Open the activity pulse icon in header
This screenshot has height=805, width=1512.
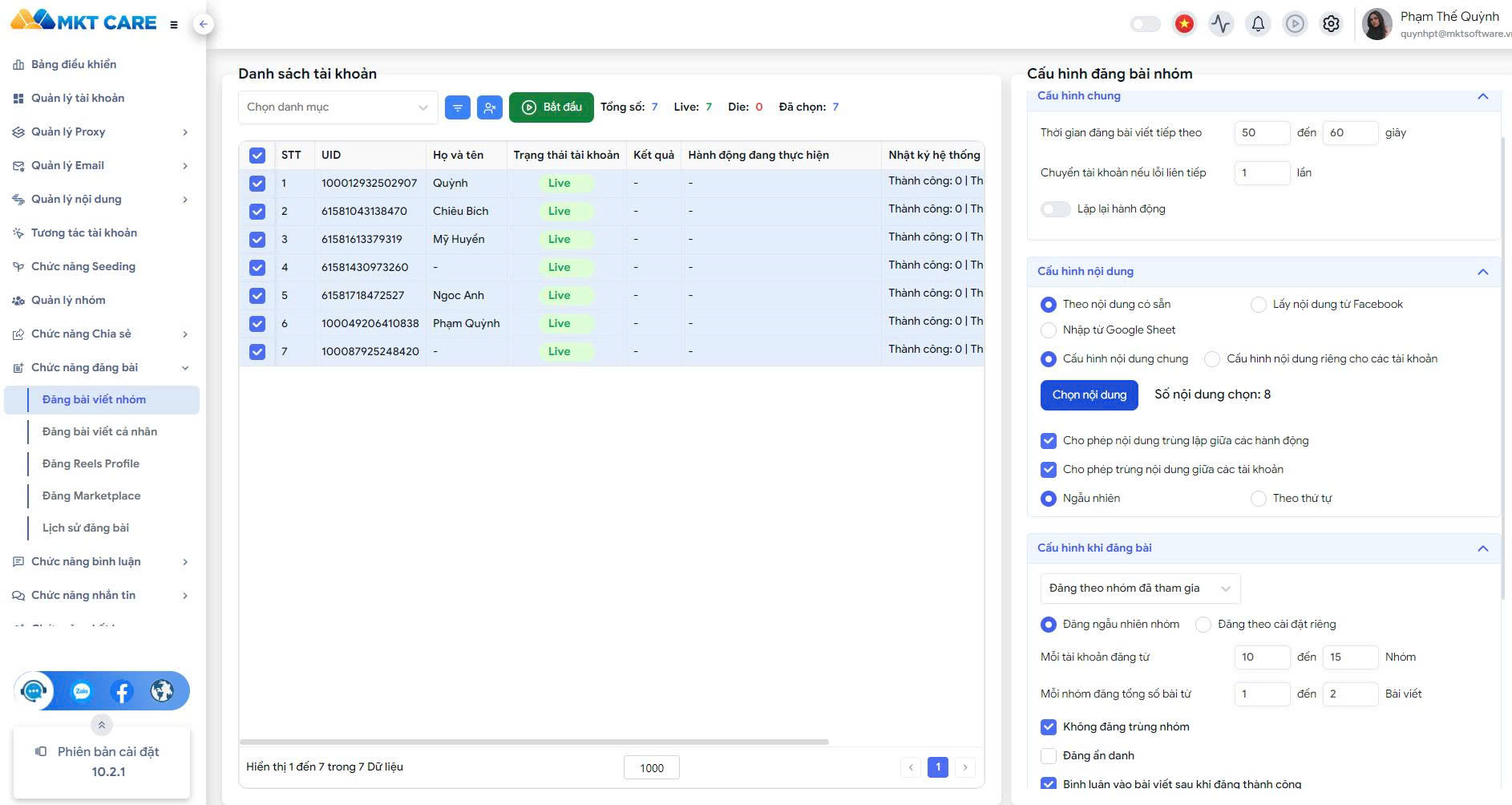(x=1221, y=24)
